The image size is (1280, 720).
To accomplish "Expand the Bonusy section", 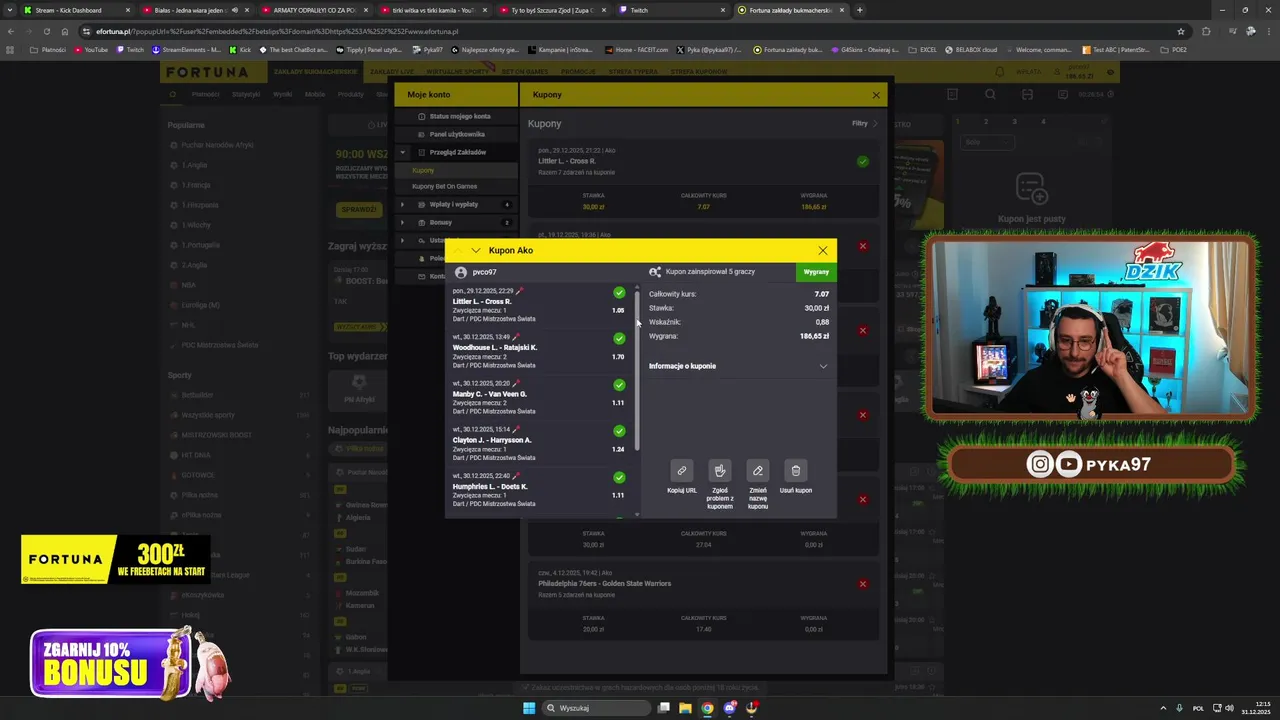I will [x=403, y=222].
